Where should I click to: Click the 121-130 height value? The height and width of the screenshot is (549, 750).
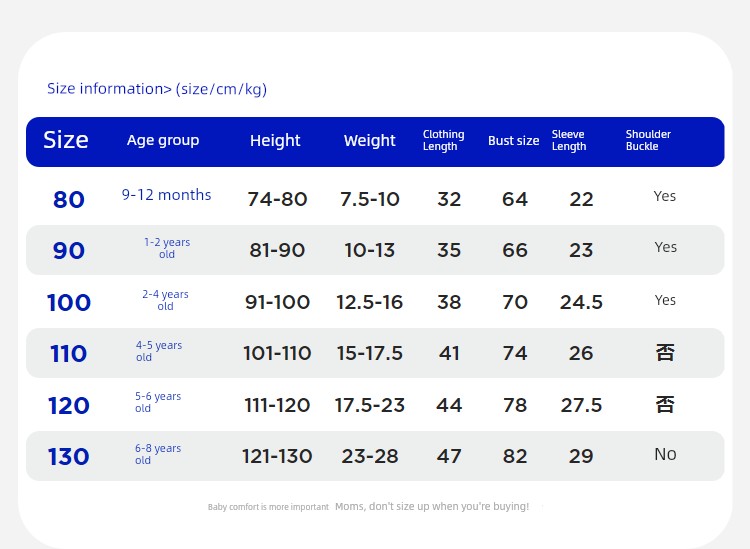[277, 456]
